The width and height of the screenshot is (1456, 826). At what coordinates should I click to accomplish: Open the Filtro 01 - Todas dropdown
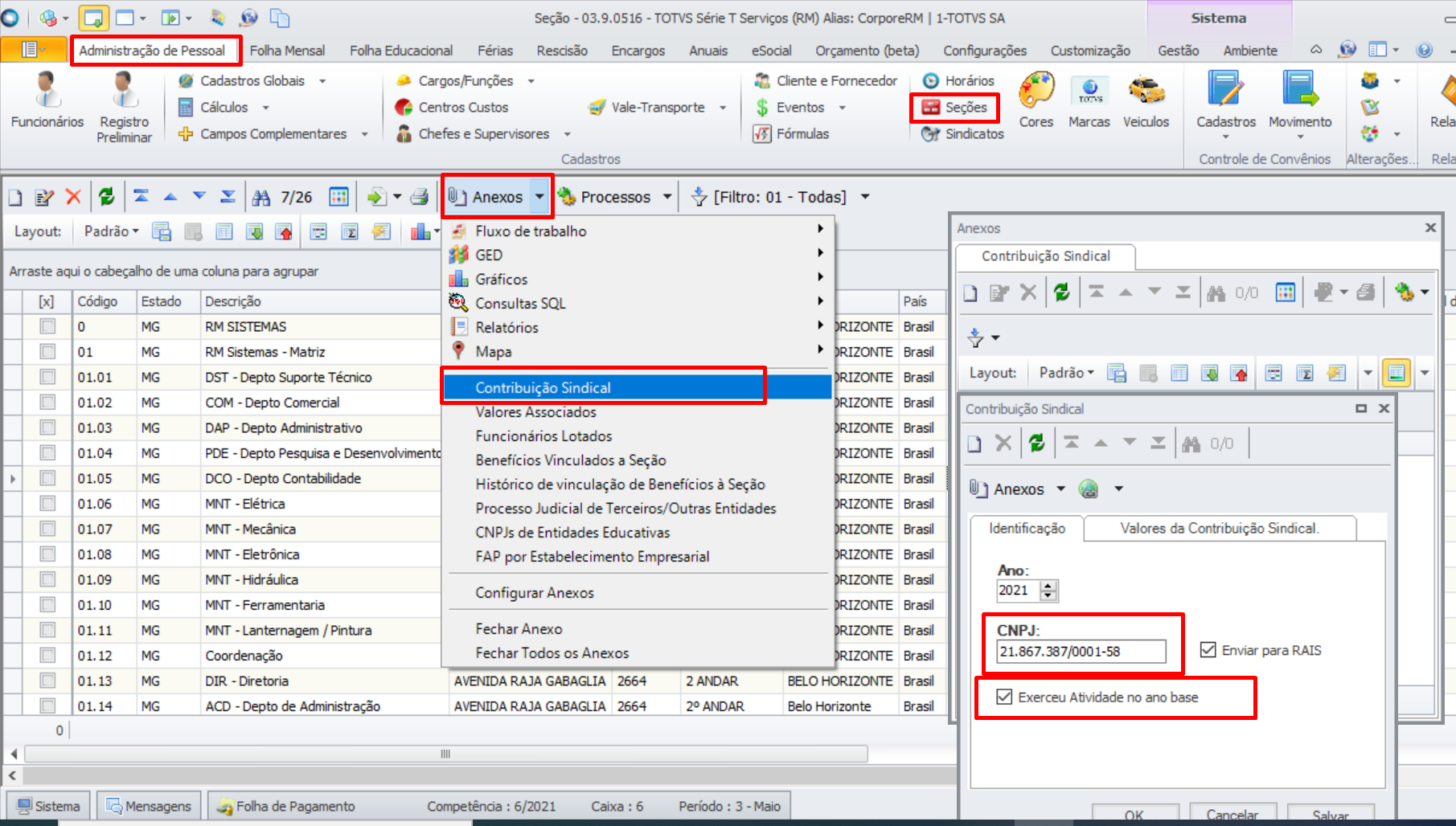tap(865, 197)
